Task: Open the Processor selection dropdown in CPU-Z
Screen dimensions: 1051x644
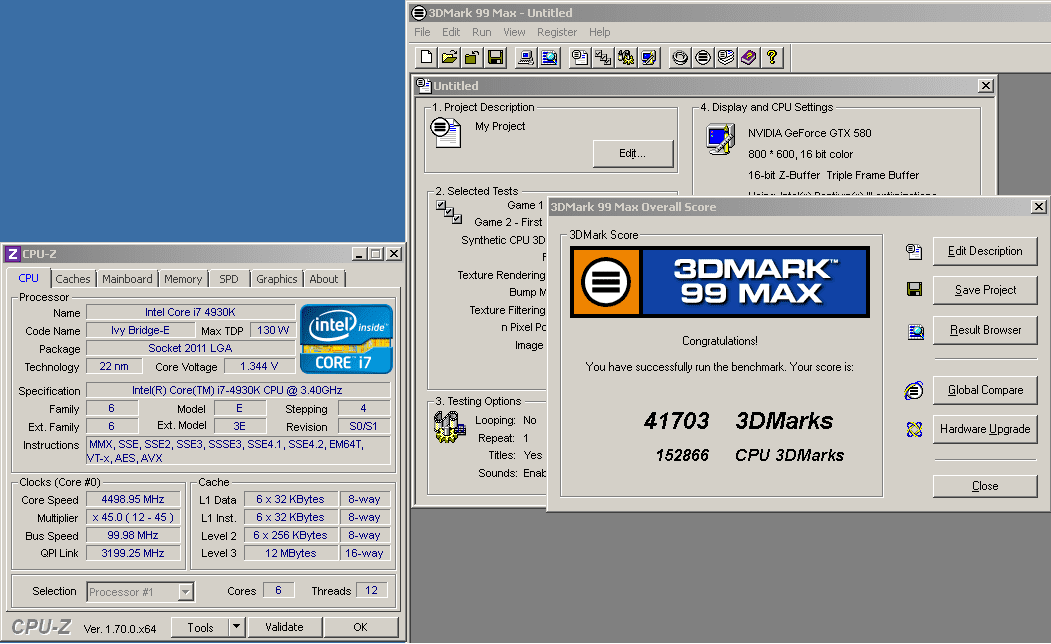Action: click(186, 592)
